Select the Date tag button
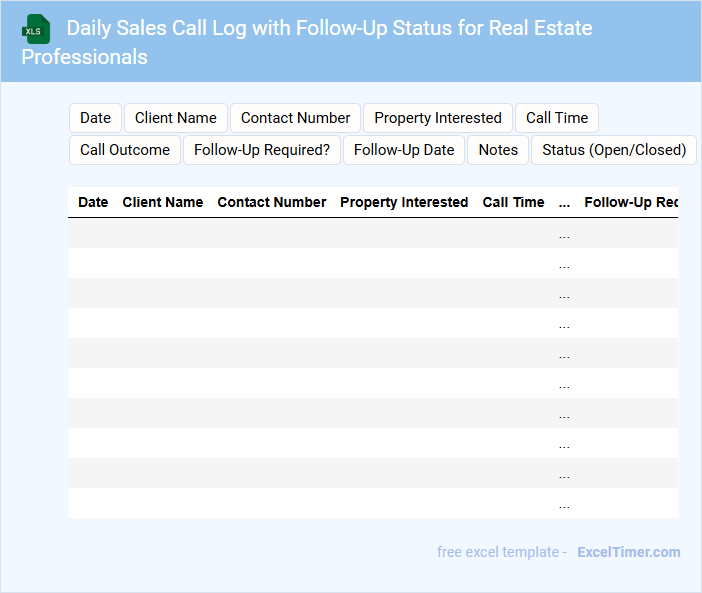The height and width of the screenshot is (593, 702). (x=96, y=118)
